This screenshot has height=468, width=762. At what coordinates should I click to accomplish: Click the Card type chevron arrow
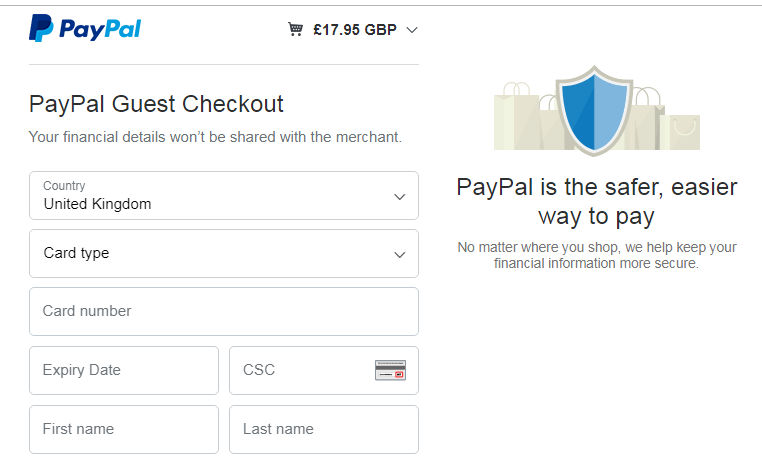pyautogui.click(x=400, y=254)
